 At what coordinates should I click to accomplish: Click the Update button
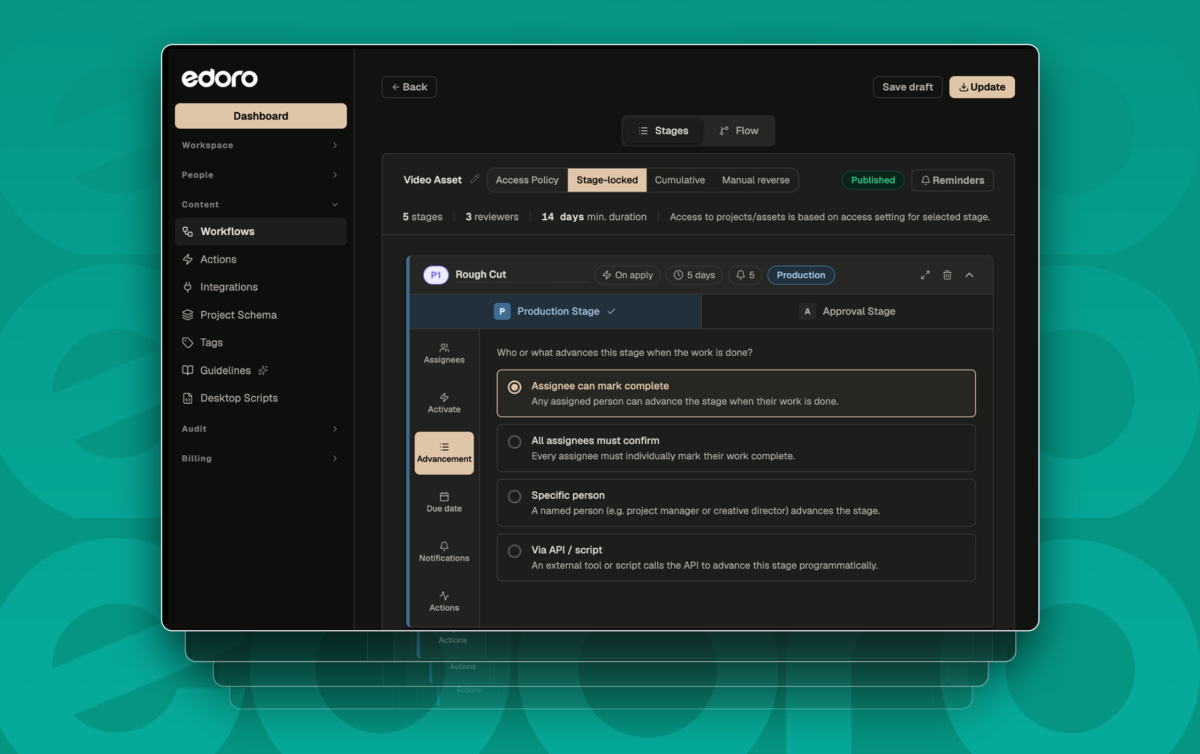click(982, 87)
